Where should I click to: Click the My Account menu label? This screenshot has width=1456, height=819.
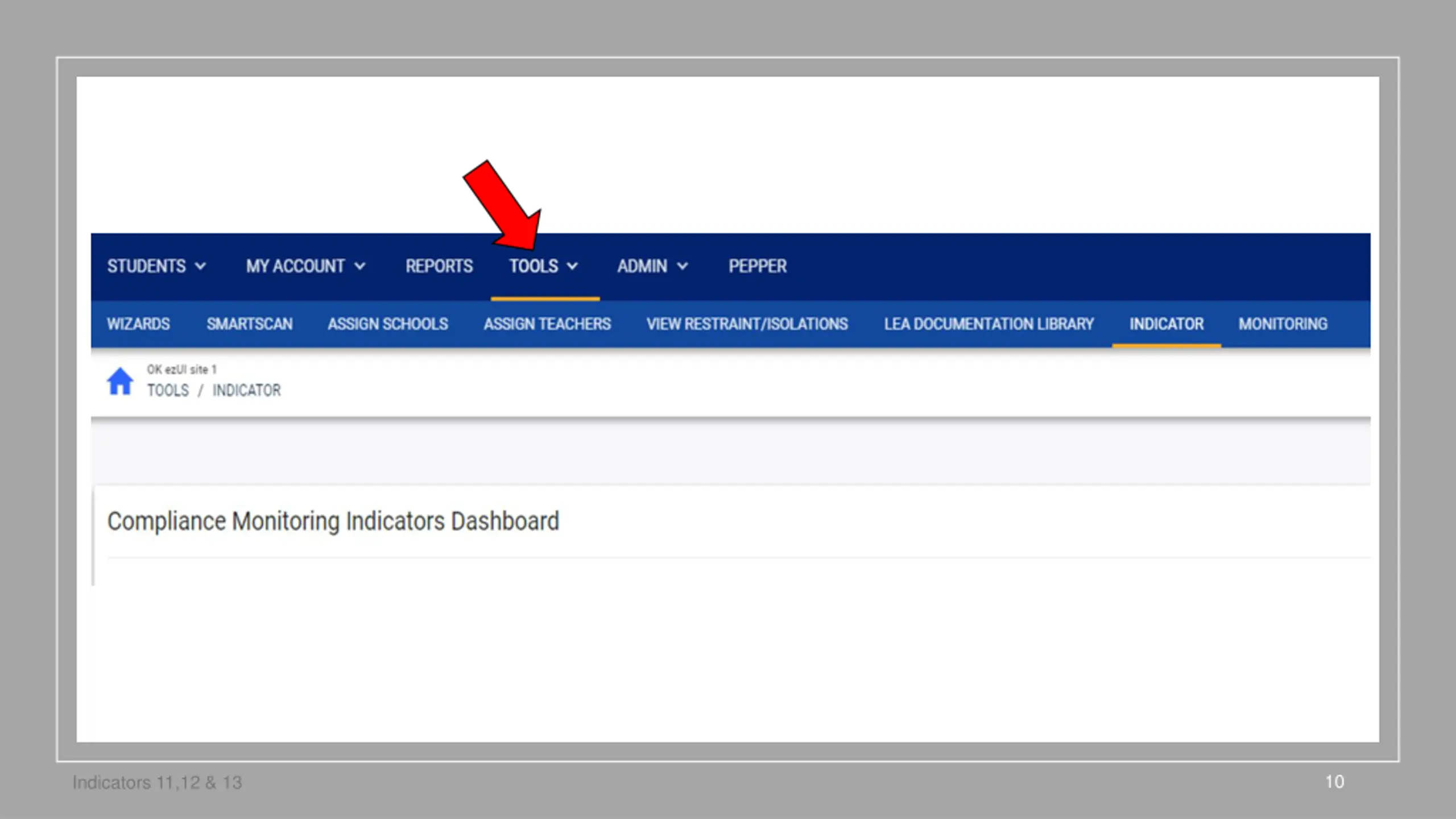click(x=295, y=266)
